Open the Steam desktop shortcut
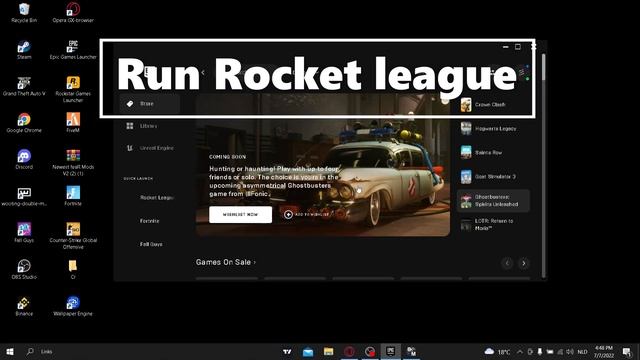This screenshot has height=360, width=640. (24, 49)
